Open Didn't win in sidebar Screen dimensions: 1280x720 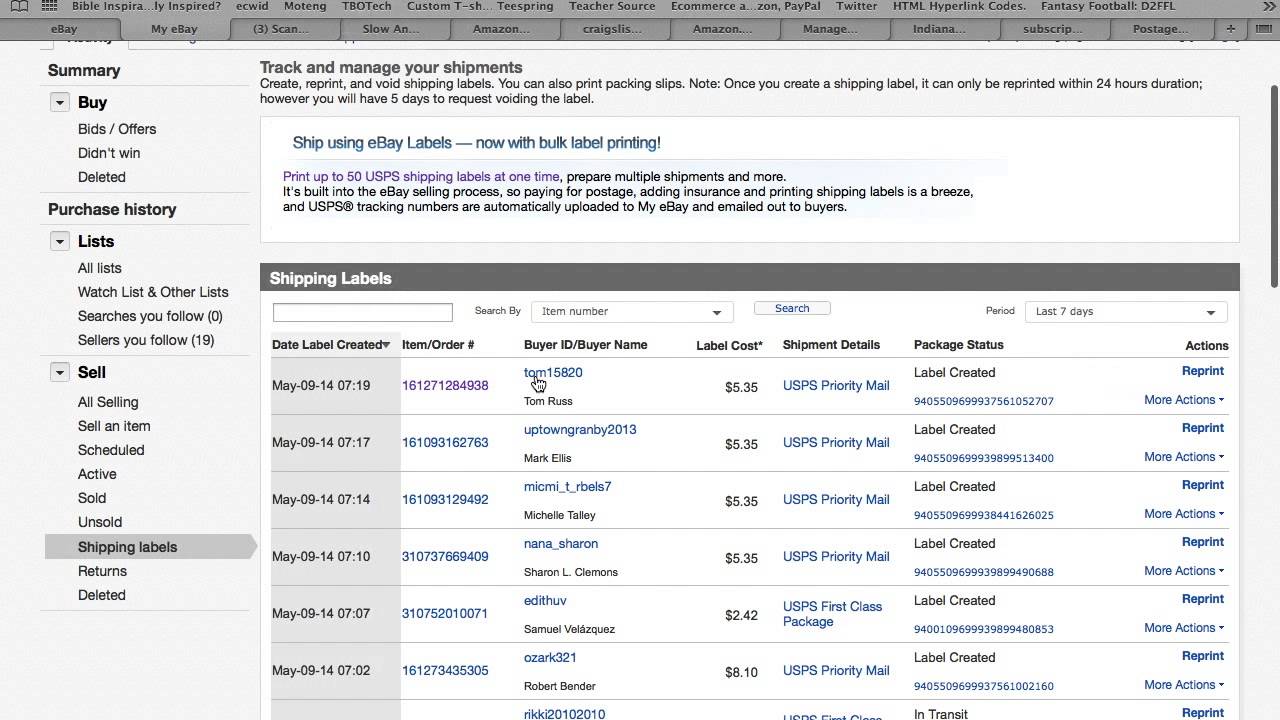[109, 153]
